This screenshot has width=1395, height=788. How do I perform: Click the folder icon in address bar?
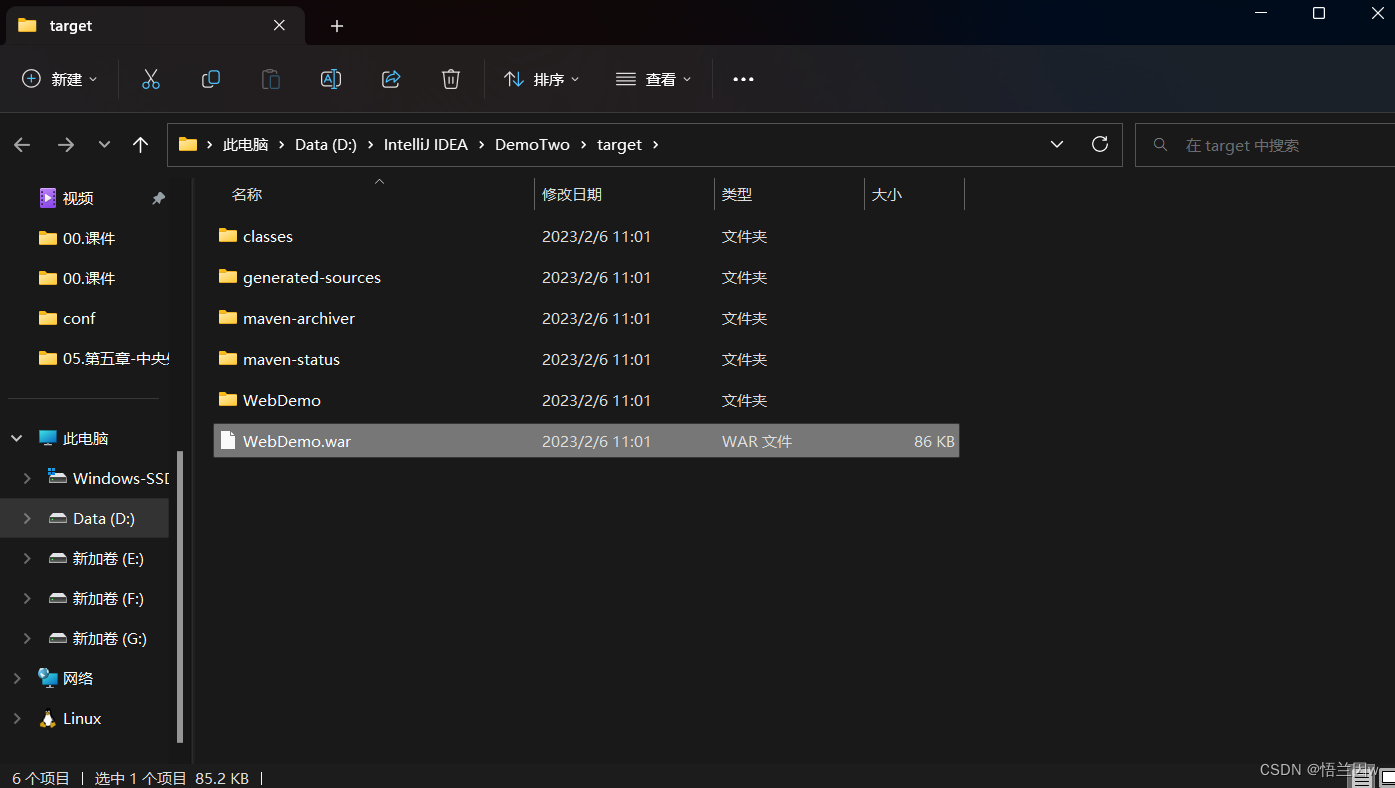click(x=188, y=144)
